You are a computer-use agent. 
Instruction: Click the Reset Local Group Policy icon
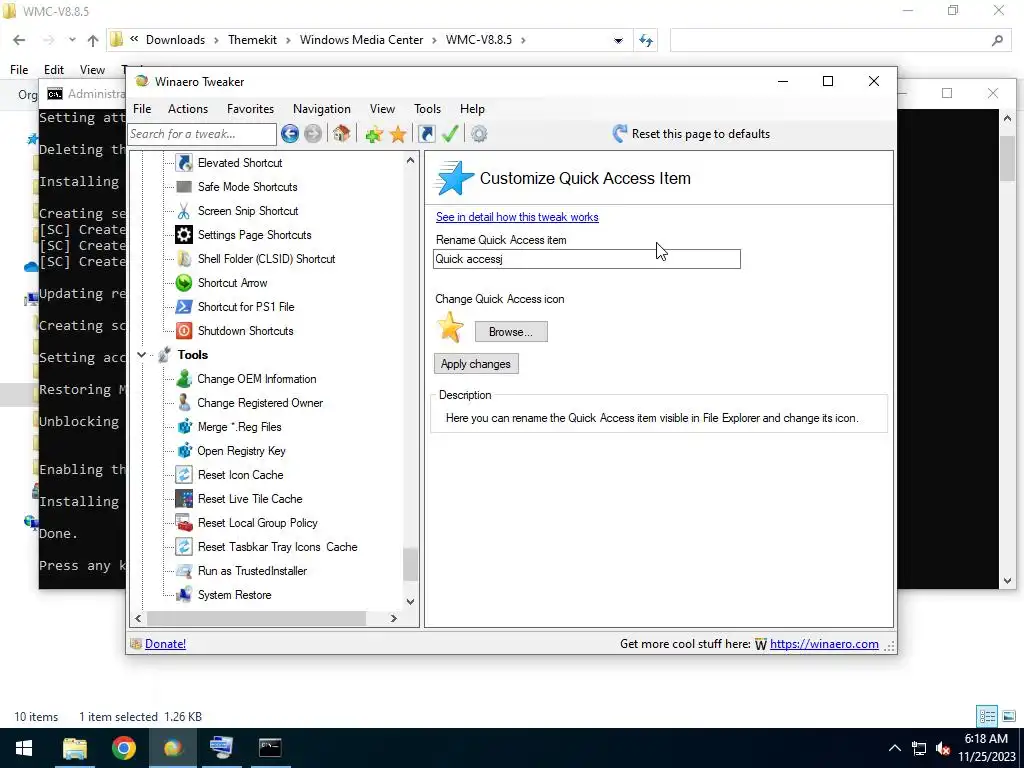[x=184, y=523]
